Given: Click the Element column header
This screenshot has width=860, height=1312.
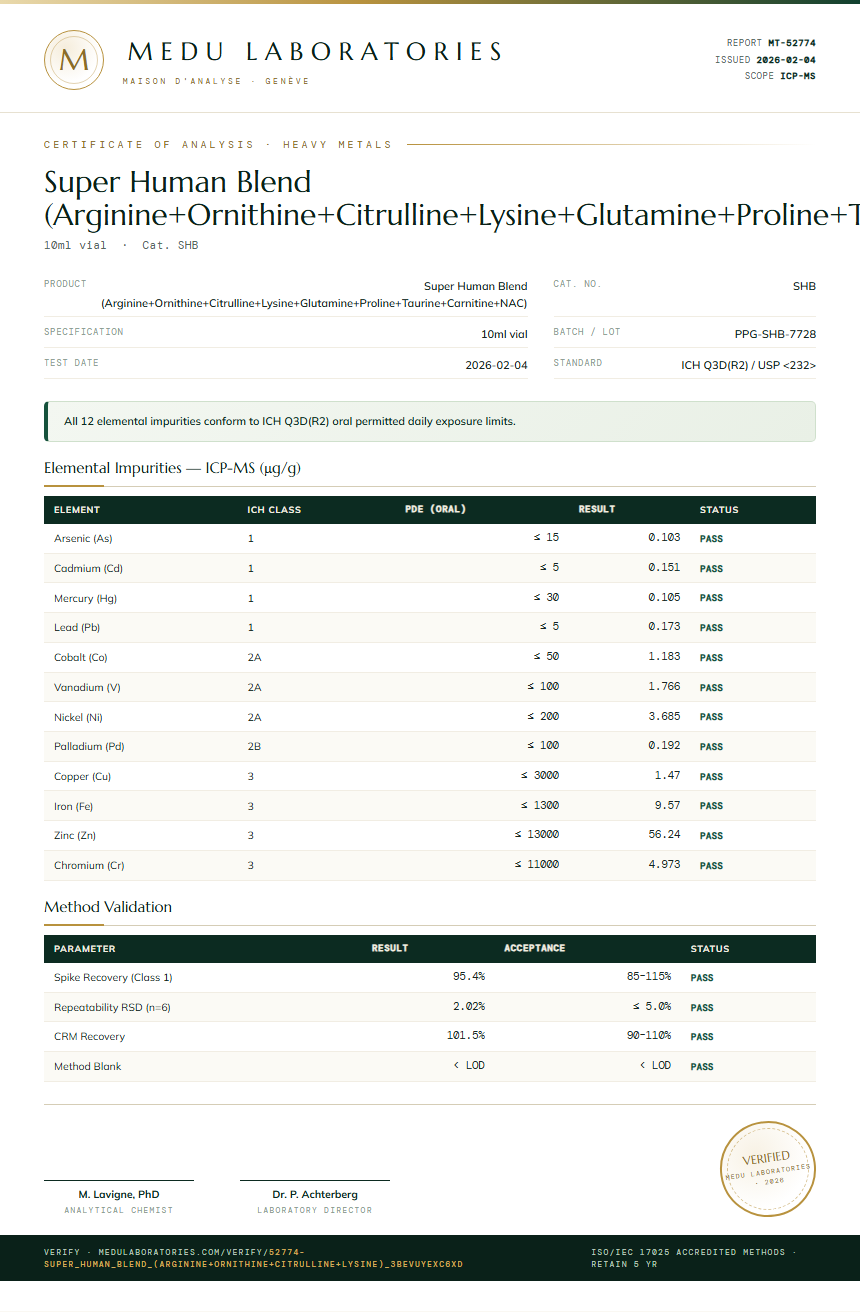Looking at the screenshot, I should (x=77, y=510).
